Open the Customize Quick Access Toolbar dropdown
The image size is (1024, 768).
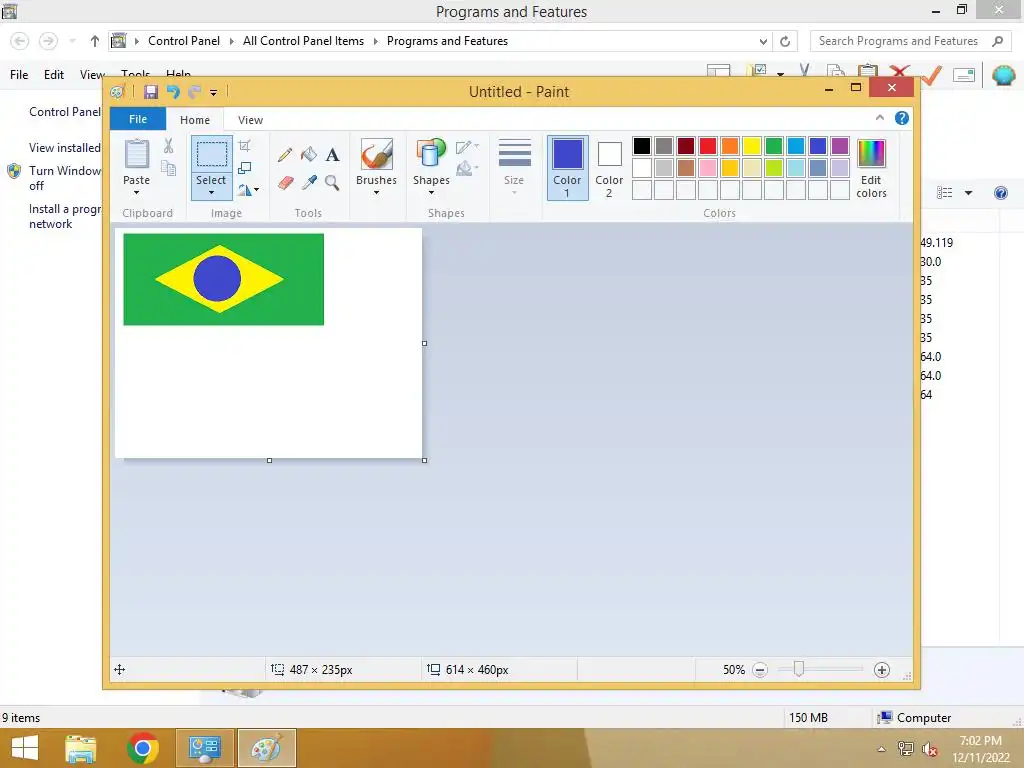coord(214,93)
